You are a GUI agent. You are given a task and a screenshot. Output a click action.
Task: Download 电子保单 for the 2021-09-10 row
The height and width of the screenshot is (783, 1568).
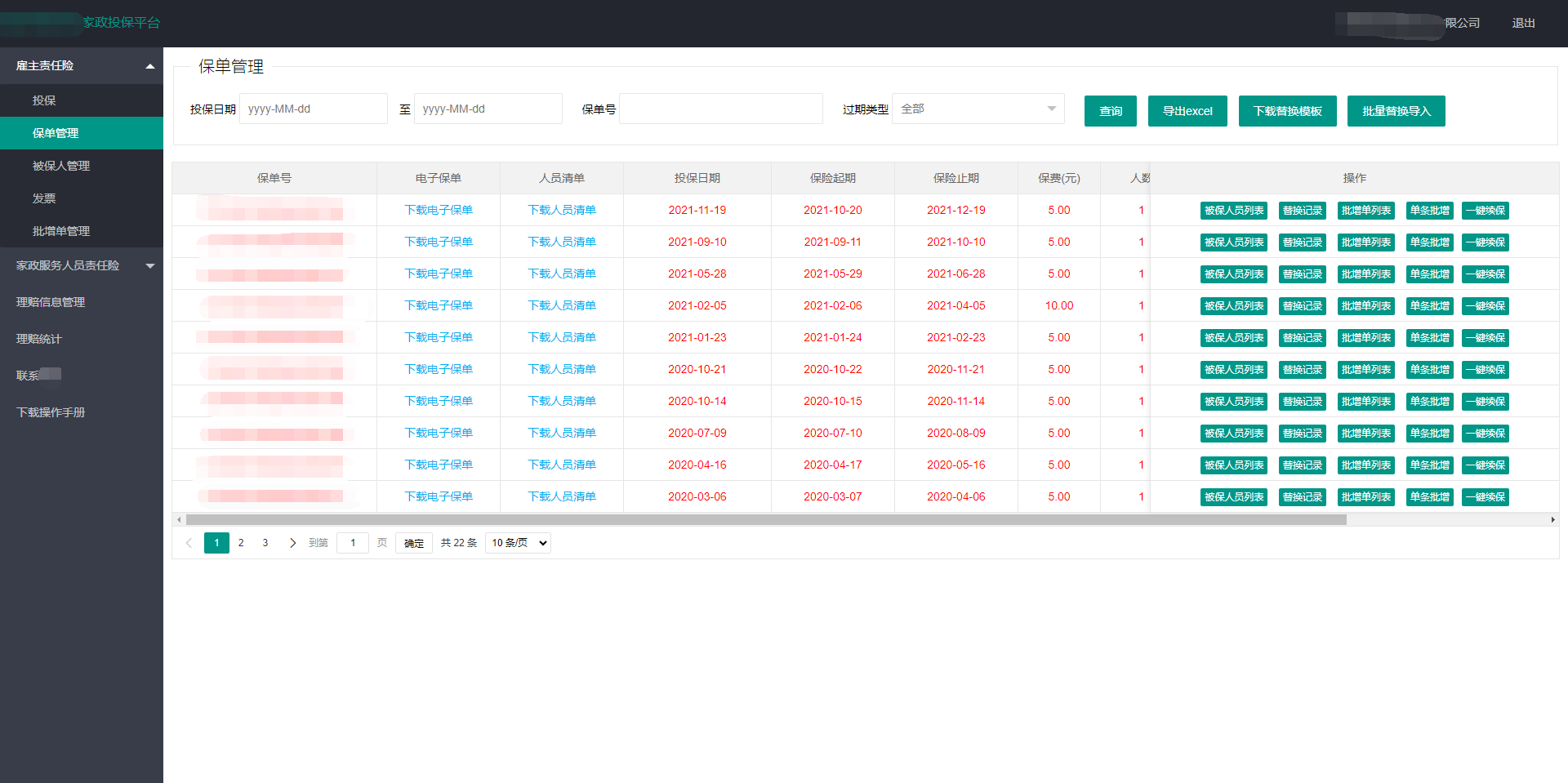439,242
